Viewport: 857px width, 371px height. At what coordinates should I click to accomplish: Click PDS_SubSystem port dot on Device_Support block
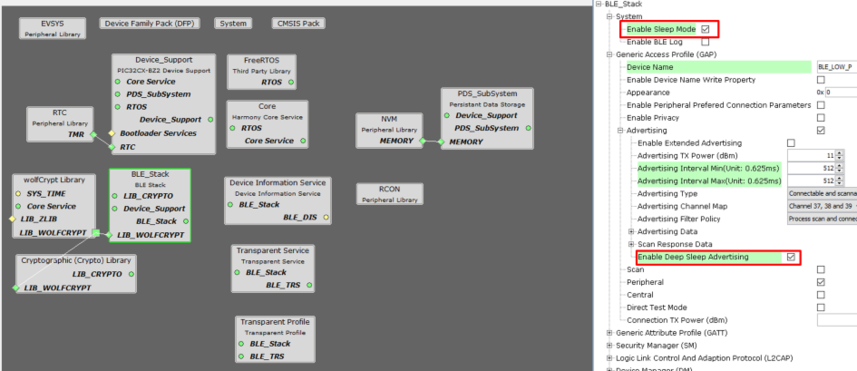(117, 95)
